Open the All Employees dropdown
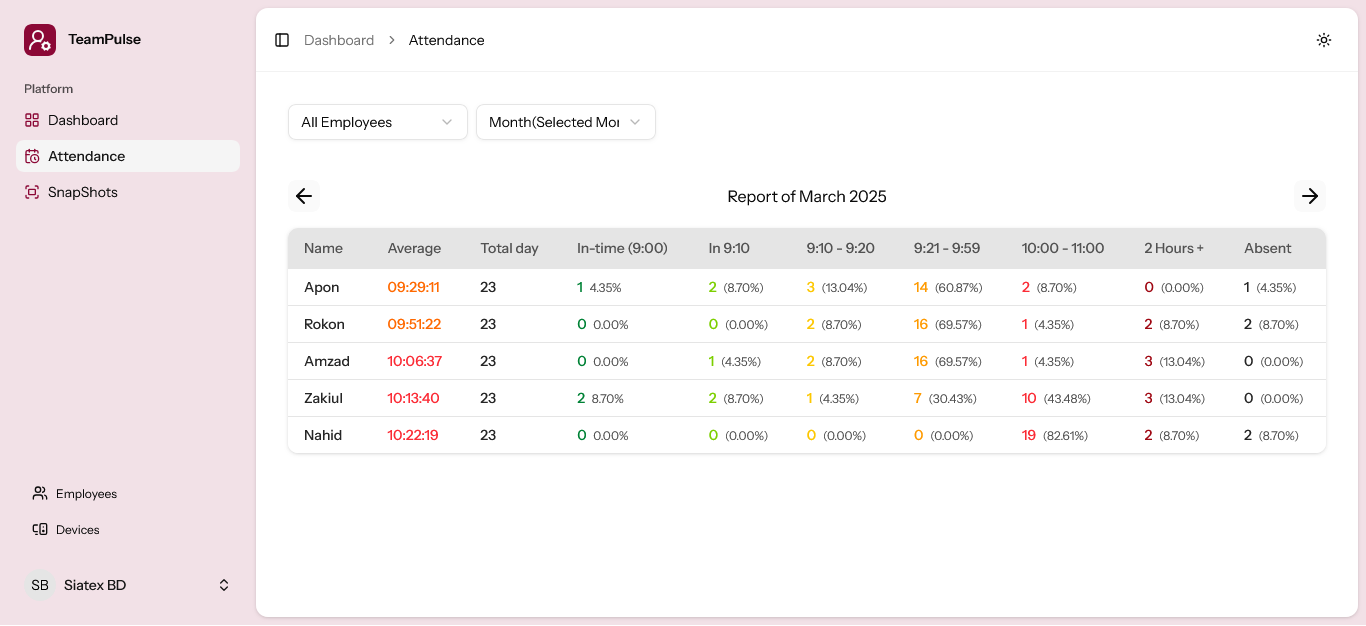1366x626 pixels. tap(377, 122)
